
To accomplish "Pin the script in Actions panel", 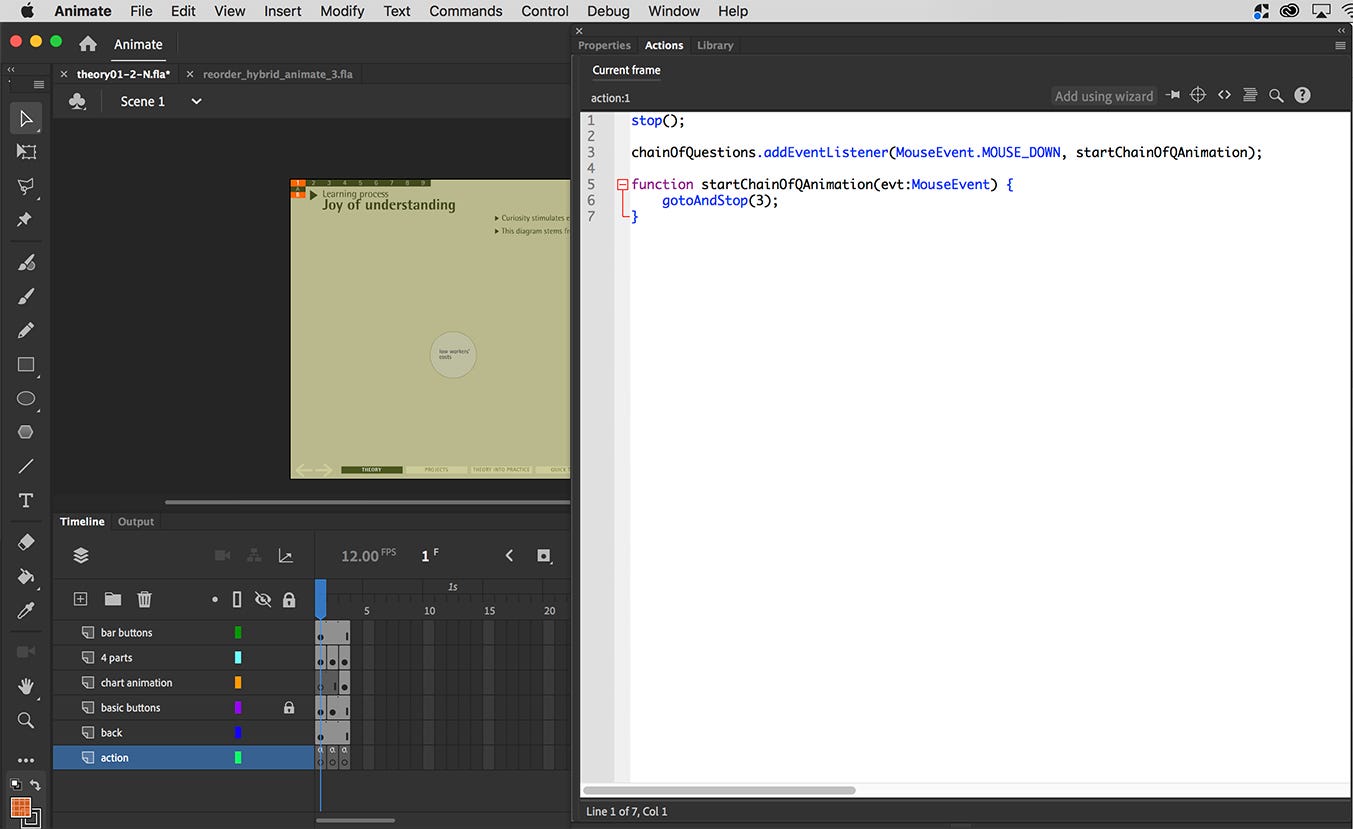I will tap(1172, 95).
